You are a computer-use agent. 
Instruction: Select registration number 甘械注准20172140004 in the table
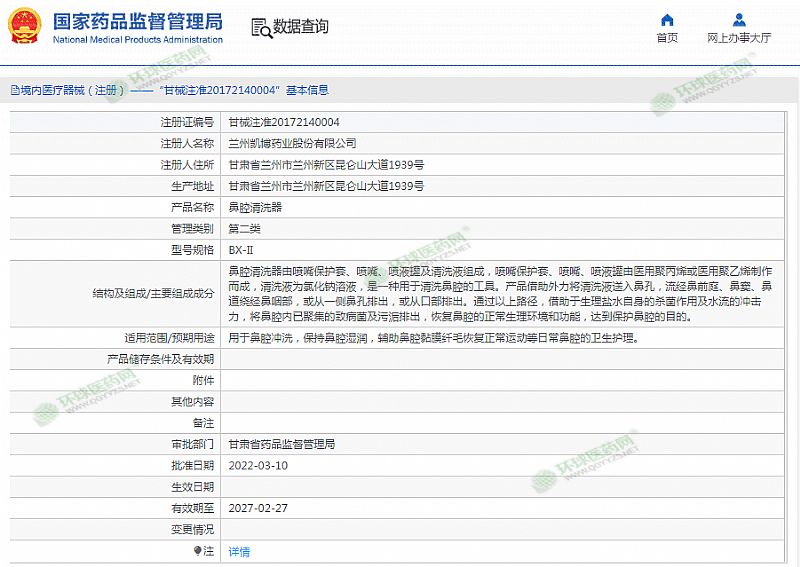[284, 122]
